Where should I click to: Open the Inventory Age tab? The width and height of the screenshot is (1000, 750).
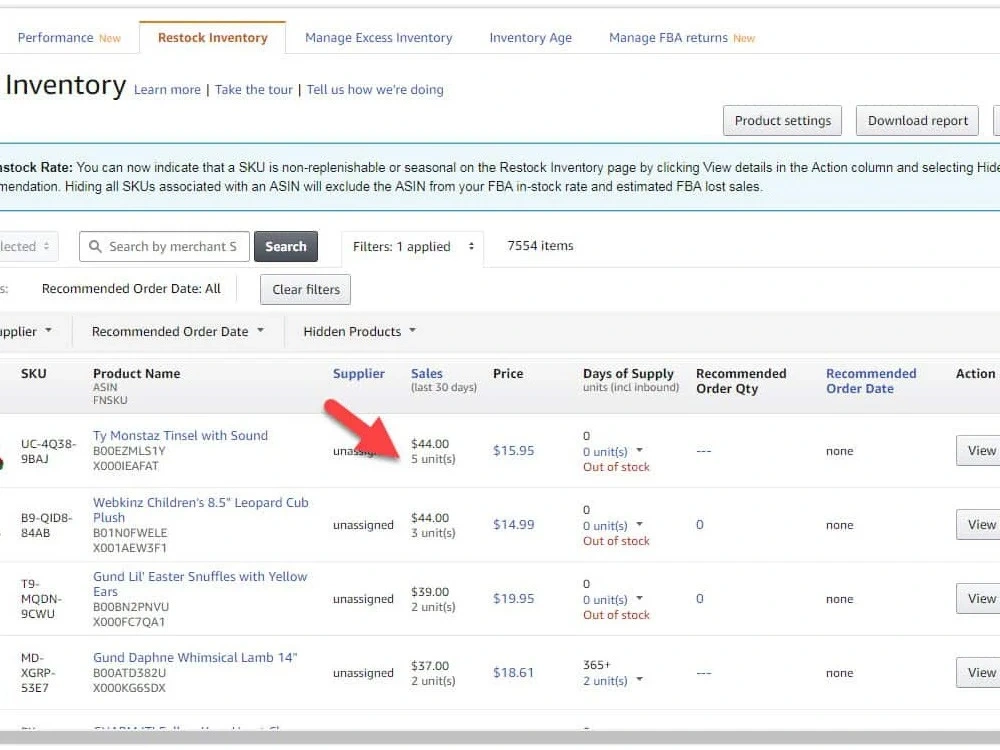coord(530,38)
